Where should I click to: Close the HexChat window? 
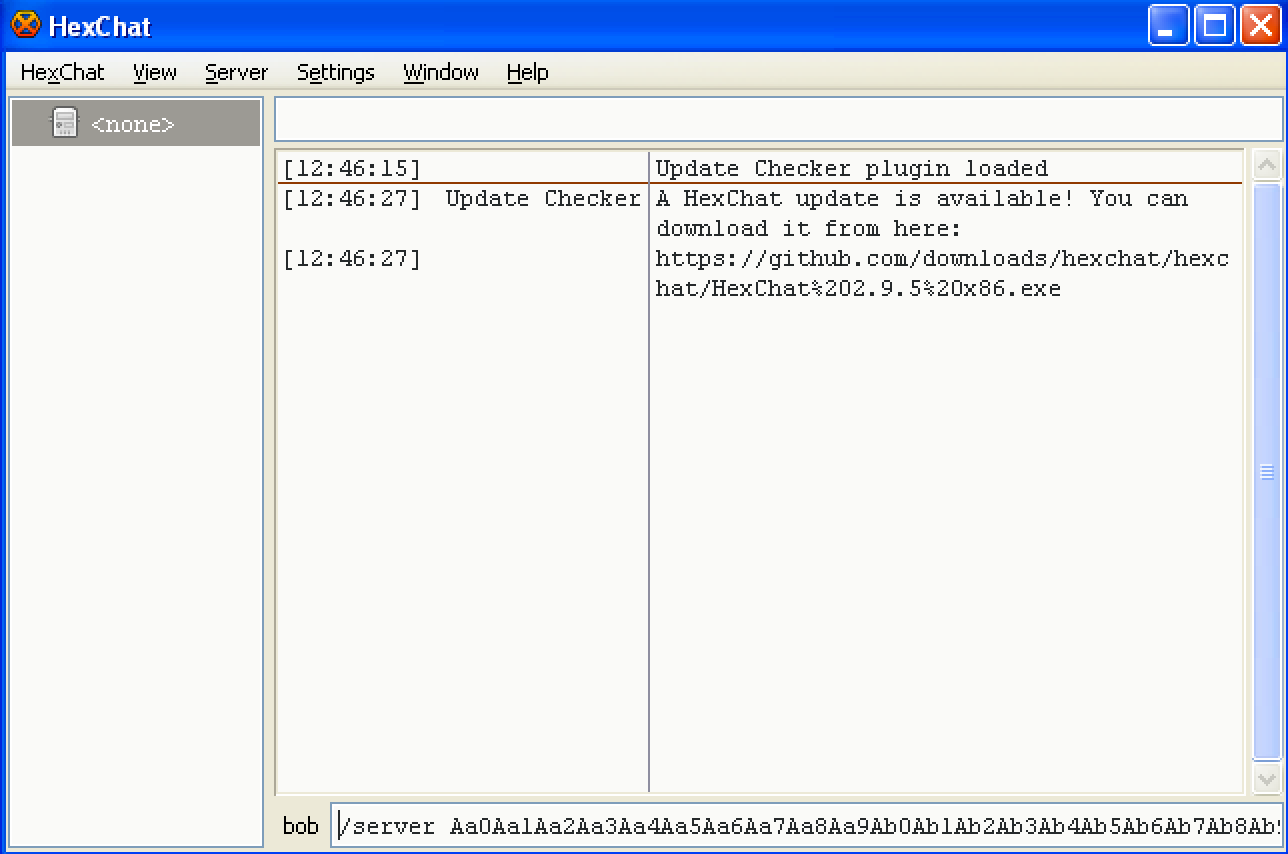(1260, 25)
